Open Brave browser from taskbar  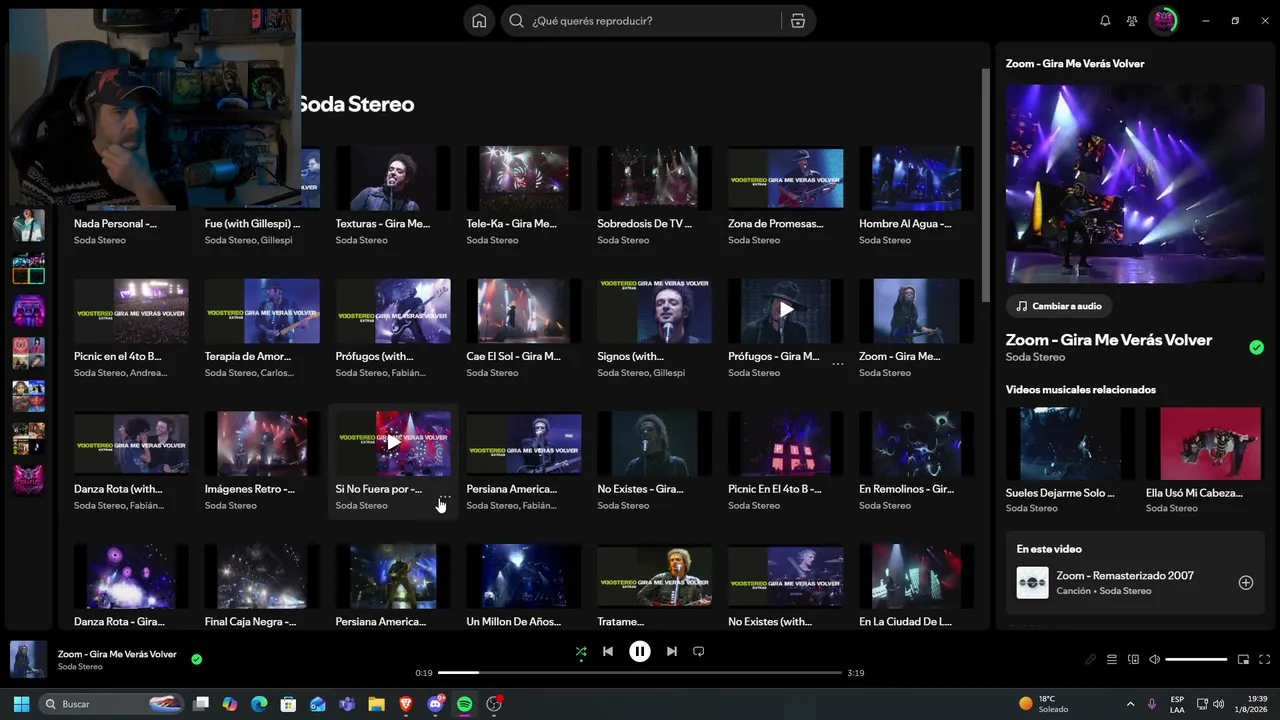406,704
